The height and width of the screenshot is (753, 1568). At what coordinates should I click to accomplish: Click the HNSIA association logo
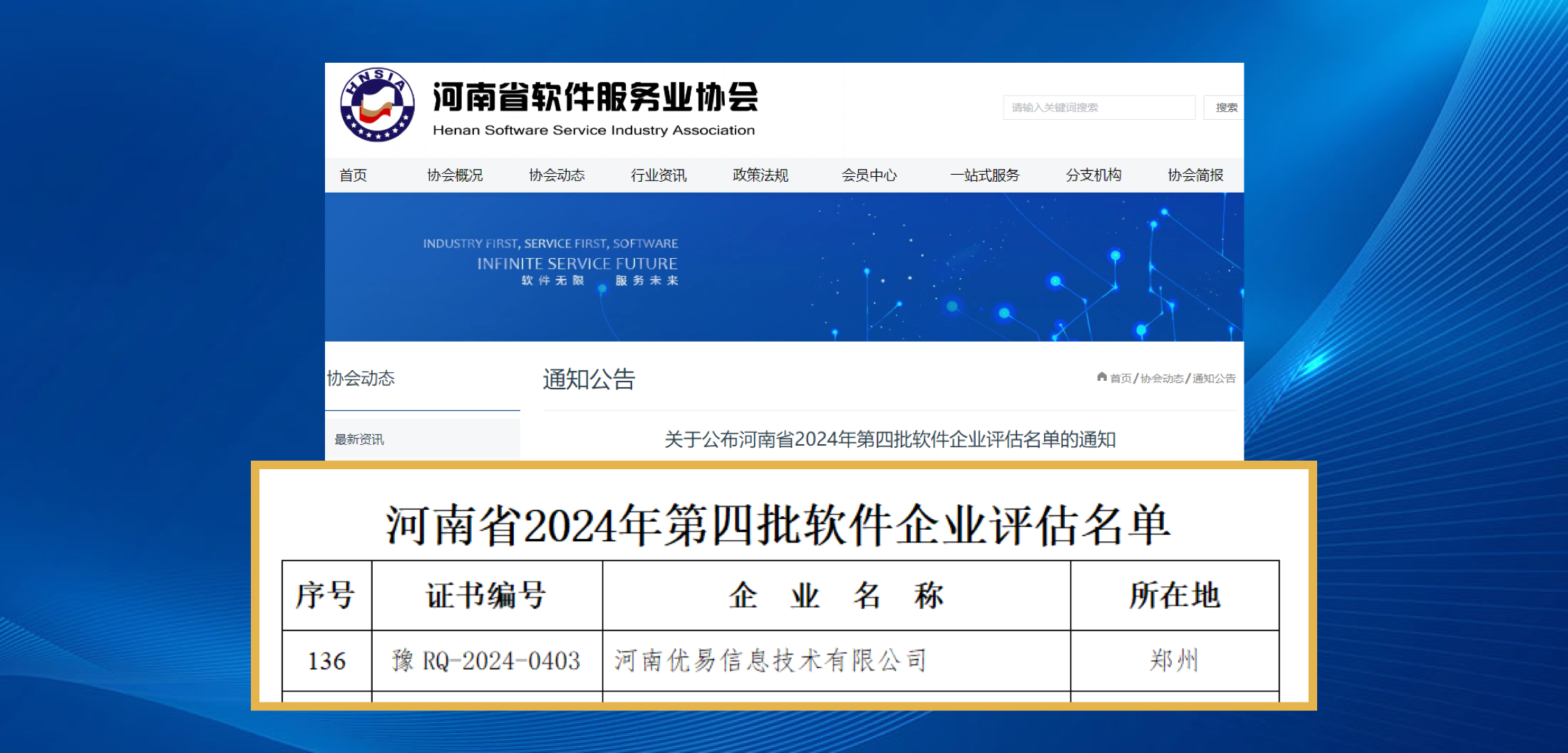coord(378,105)
